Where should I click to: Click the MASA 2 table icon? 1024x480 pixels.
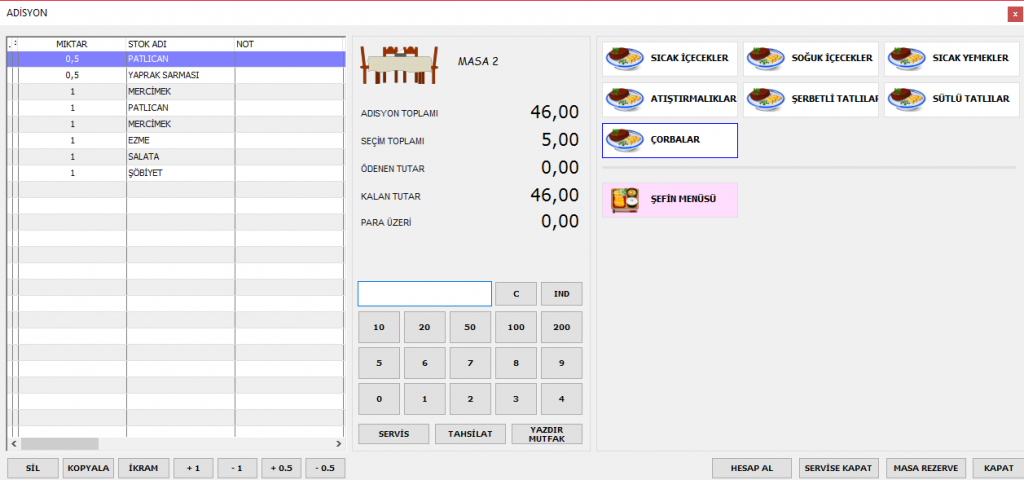397,63
